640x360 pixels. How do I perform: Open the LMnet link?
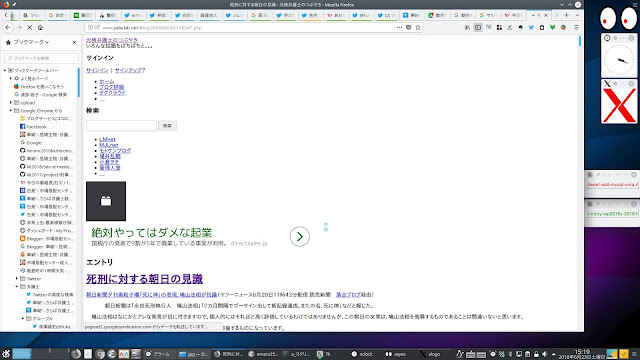click(107, 139)
